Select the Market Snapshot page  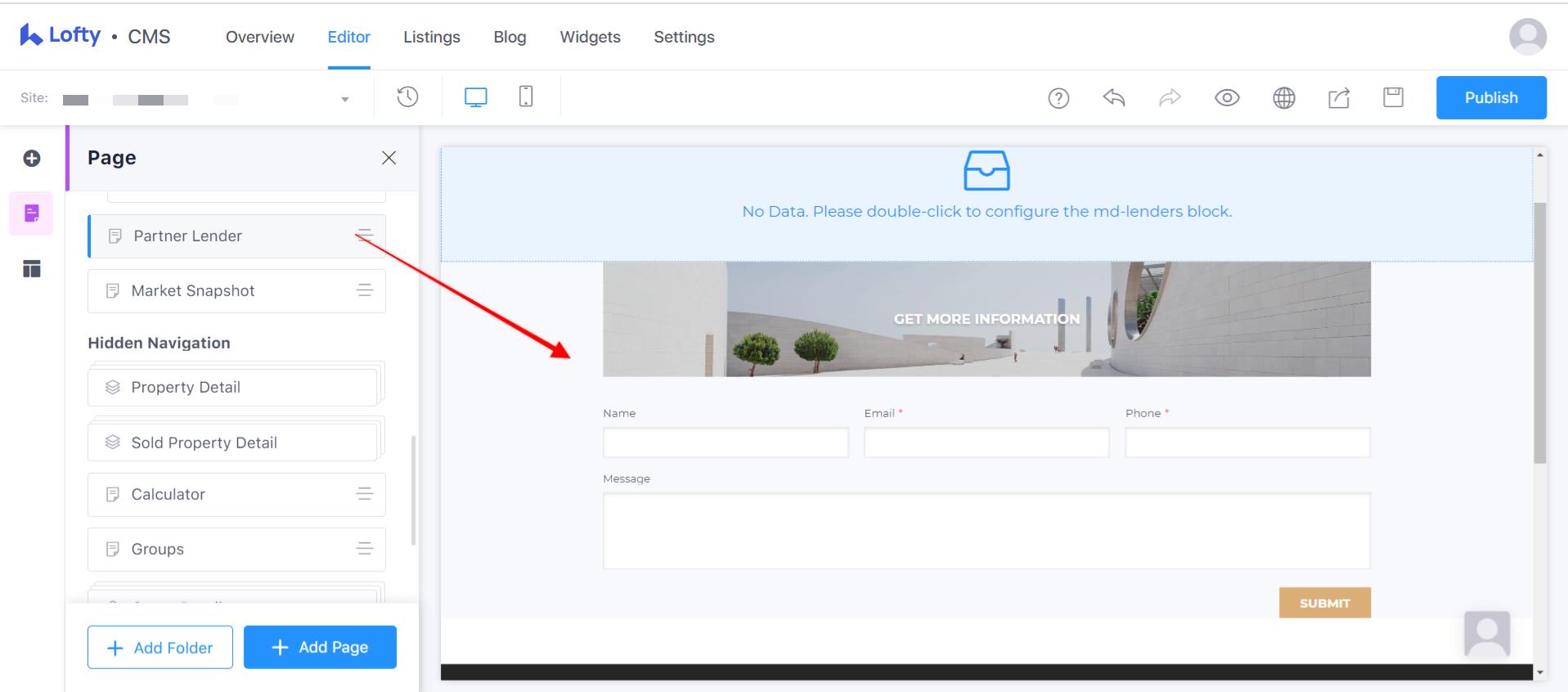[236, 290]
